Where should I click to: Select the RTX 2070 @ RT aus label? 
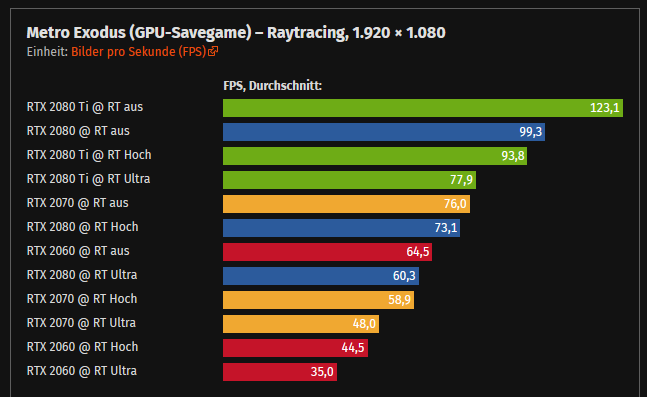78,203
